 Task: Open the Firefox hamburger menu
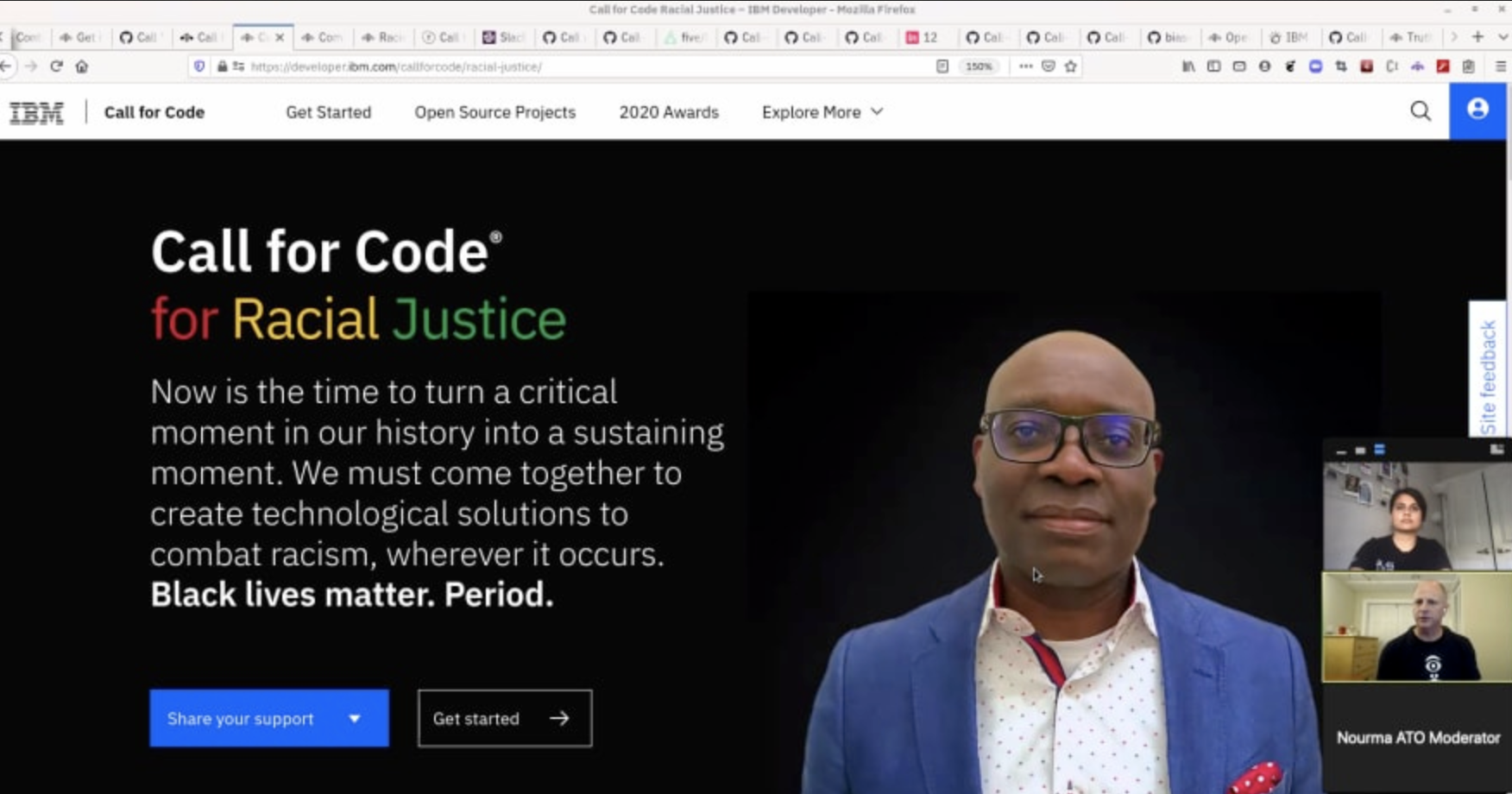tap(1501, 66)
